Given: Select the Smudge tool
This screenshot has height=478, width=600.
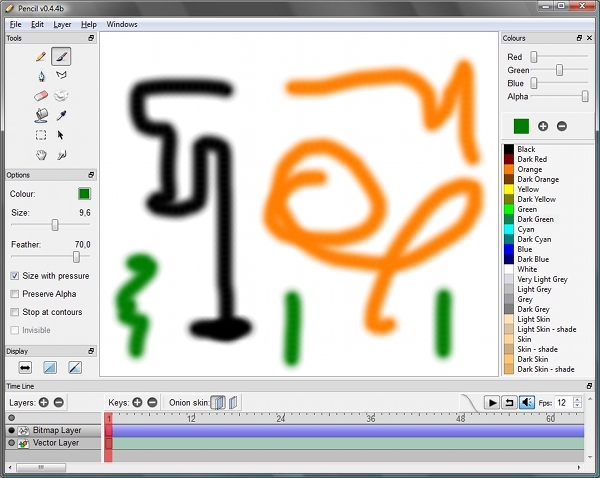Looking at the screenshot, I should 61,155.
